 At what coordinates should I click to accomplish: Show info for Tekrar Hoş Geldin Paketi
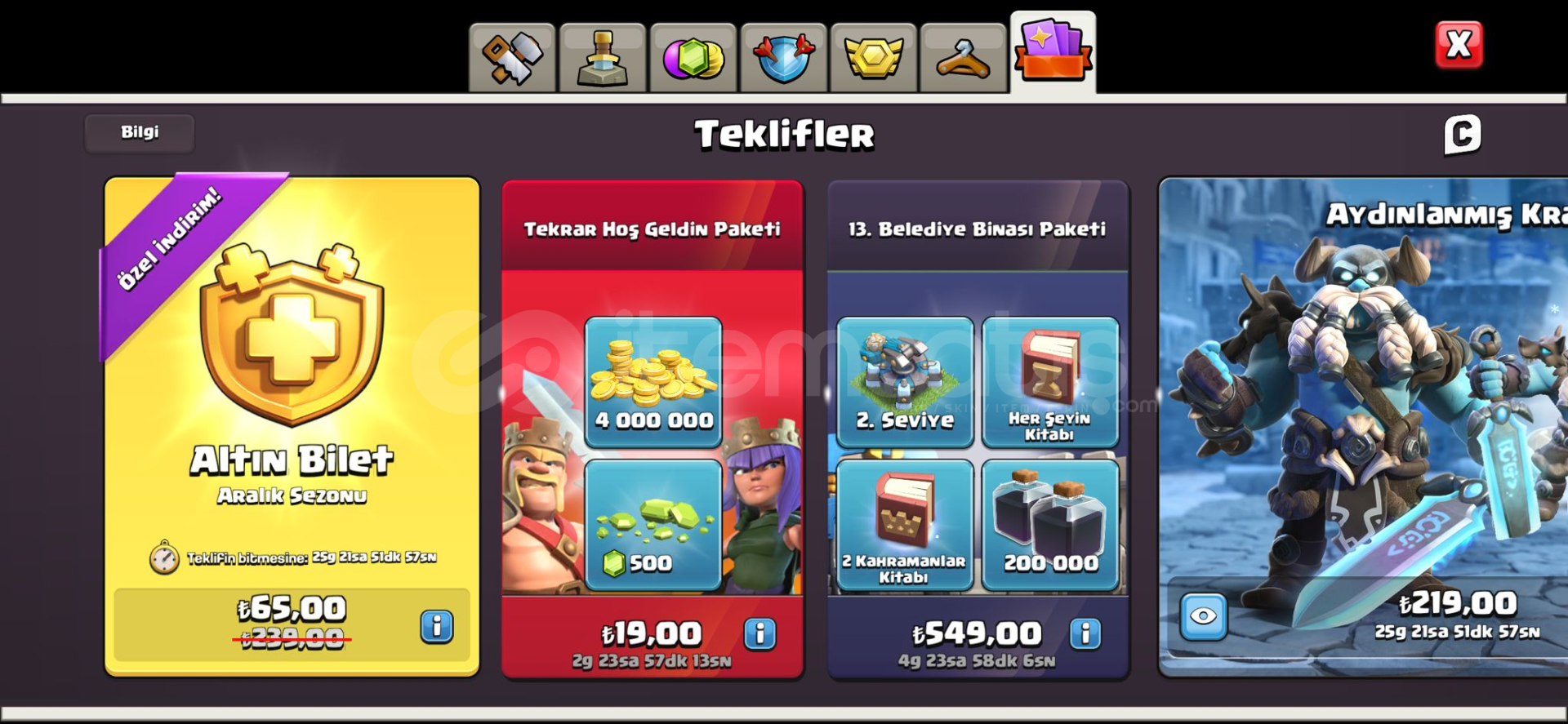pos(760,633)
